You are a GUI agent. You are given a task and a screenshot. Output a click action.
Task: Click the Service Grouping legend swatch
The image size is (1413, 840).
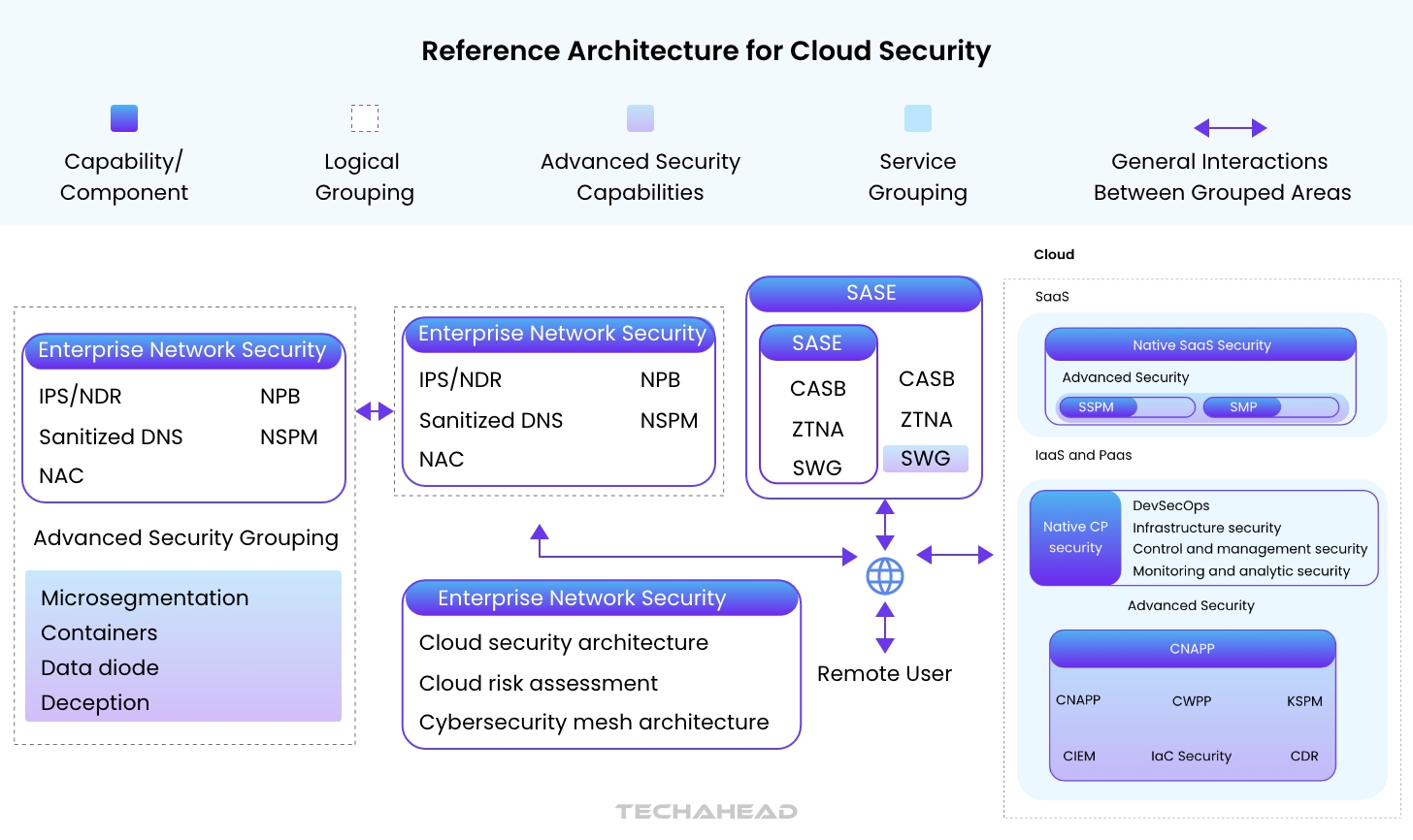(x=918, y=118)
